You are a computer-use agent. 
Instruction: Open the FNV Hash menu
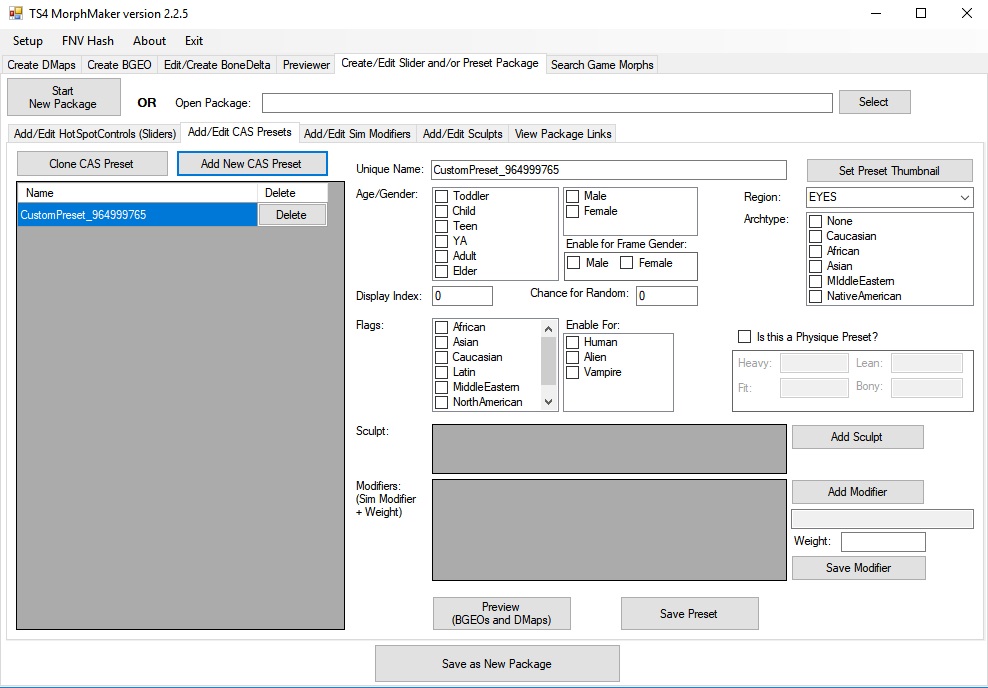coord(88,41)
